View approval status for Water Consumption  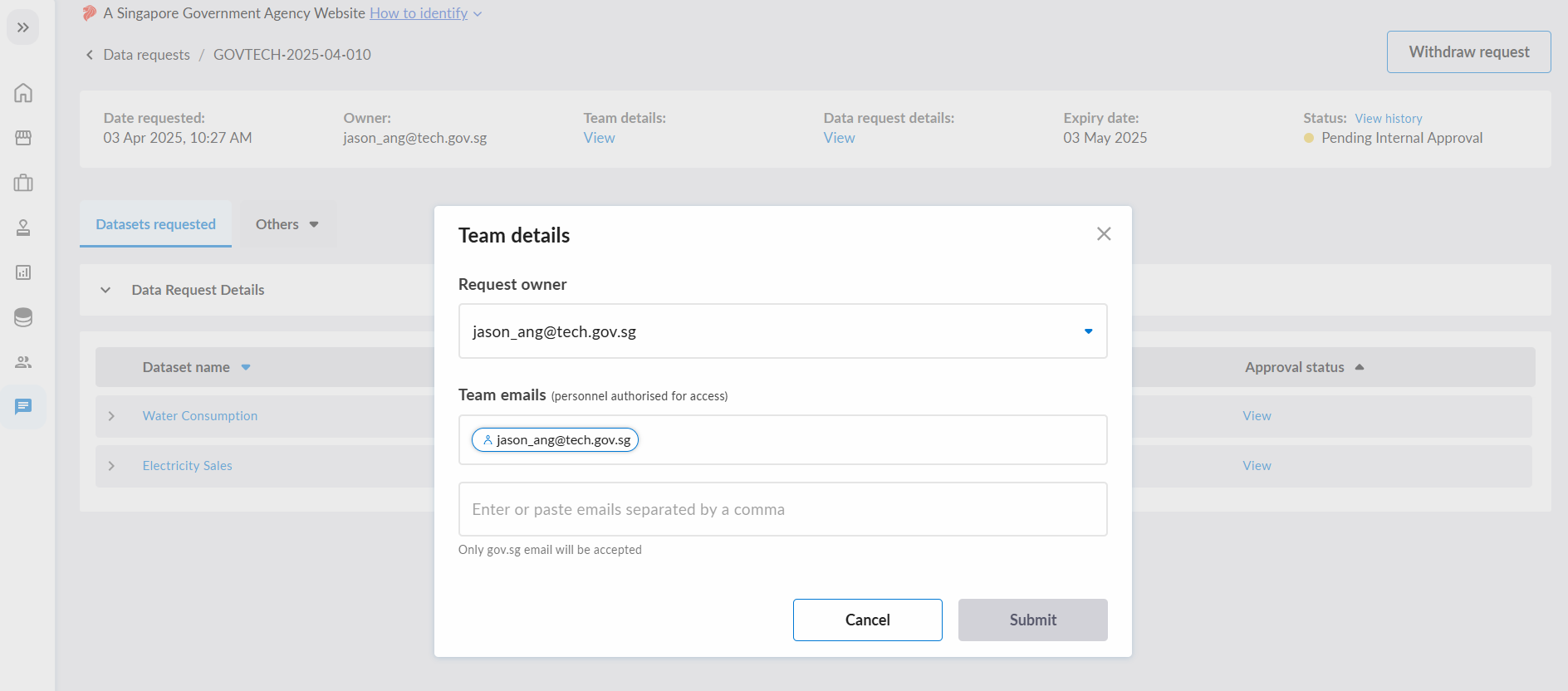click(1257, 416)
